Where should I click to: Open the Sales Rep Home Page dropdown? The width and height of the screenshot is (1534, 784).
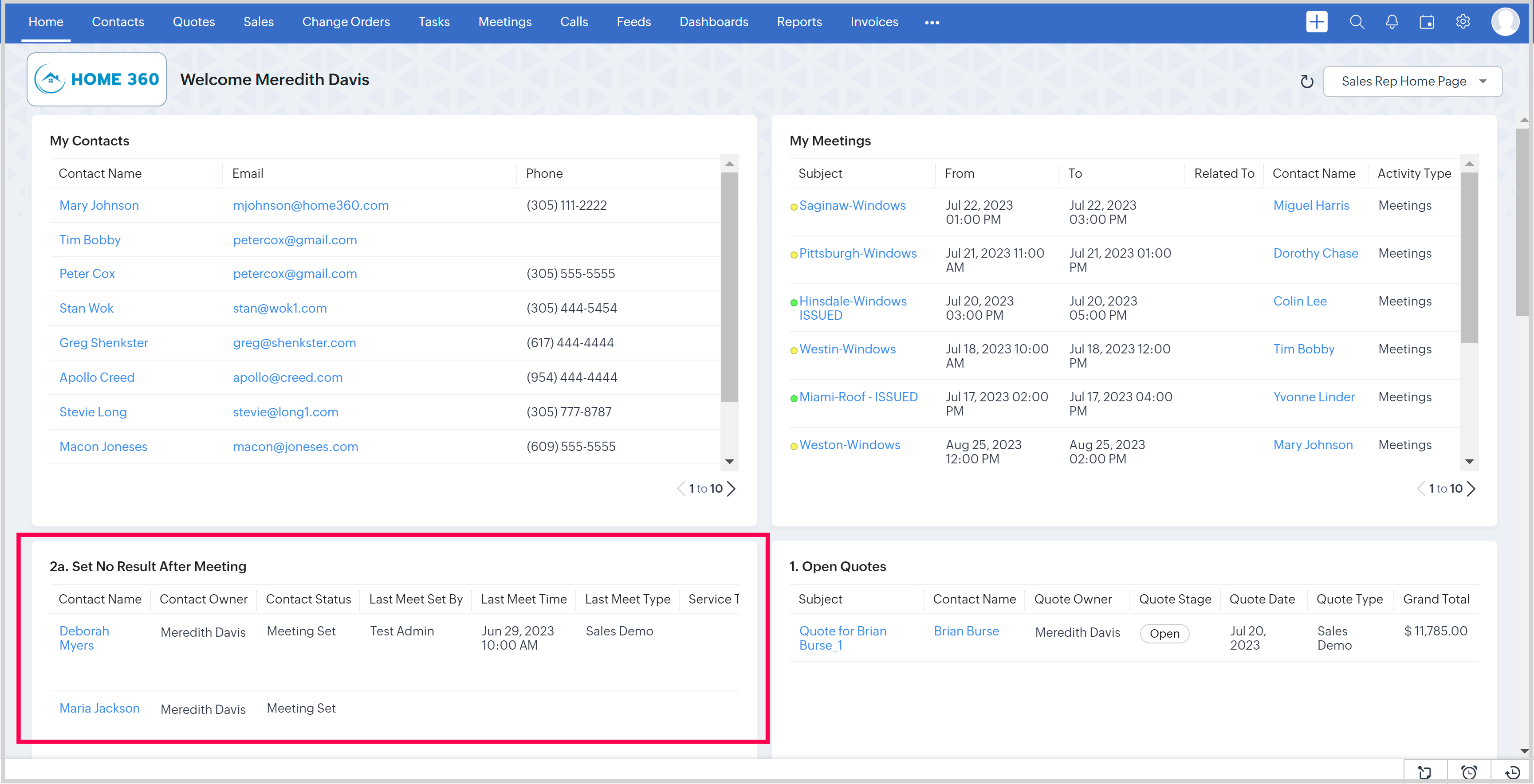[x=1412, y=82]
